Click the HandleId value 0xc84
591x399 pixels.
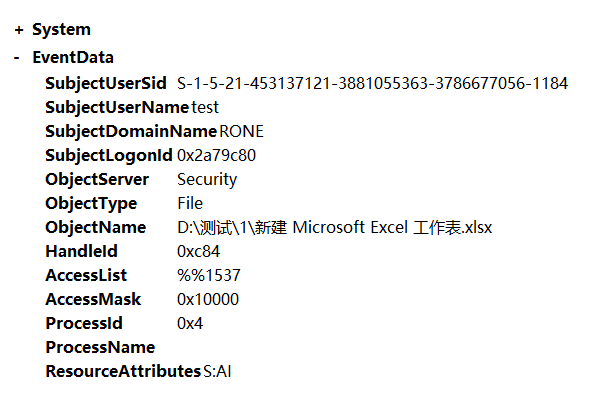click(198, 251)
